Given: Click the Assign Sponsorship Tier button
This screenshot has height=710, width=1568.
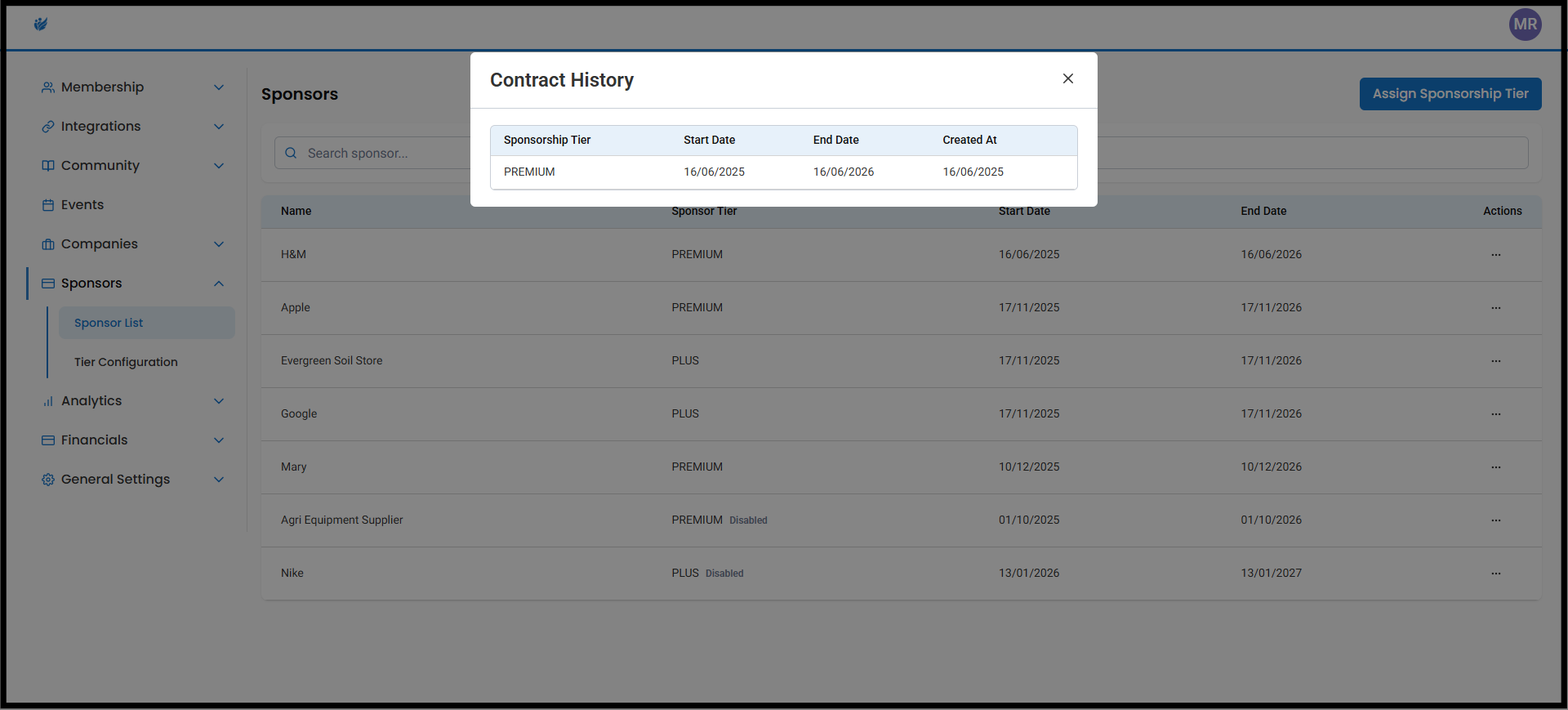Looking at the screenshot, I should (x=1450, y=94).
